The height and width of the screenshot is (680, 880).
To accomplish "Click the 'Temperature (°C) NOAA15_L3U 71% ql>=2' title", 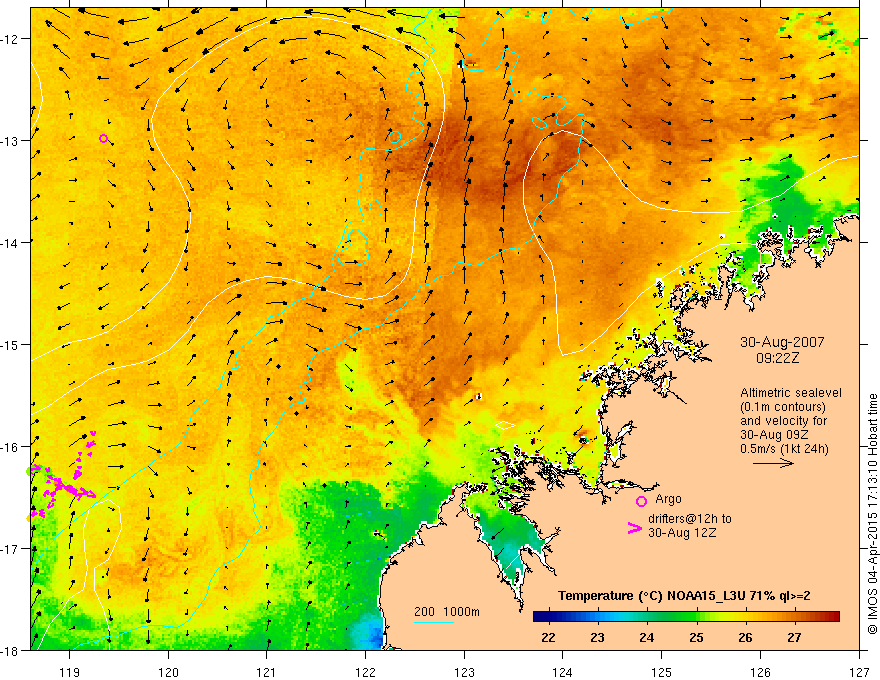I will point(684,596).
